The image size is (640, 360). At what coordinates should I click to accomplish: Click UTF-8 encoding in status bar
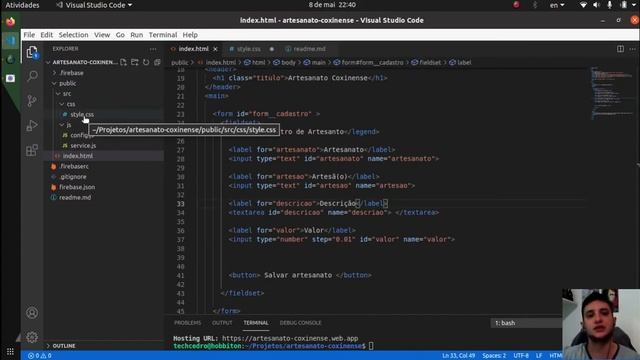pos(521,356)
